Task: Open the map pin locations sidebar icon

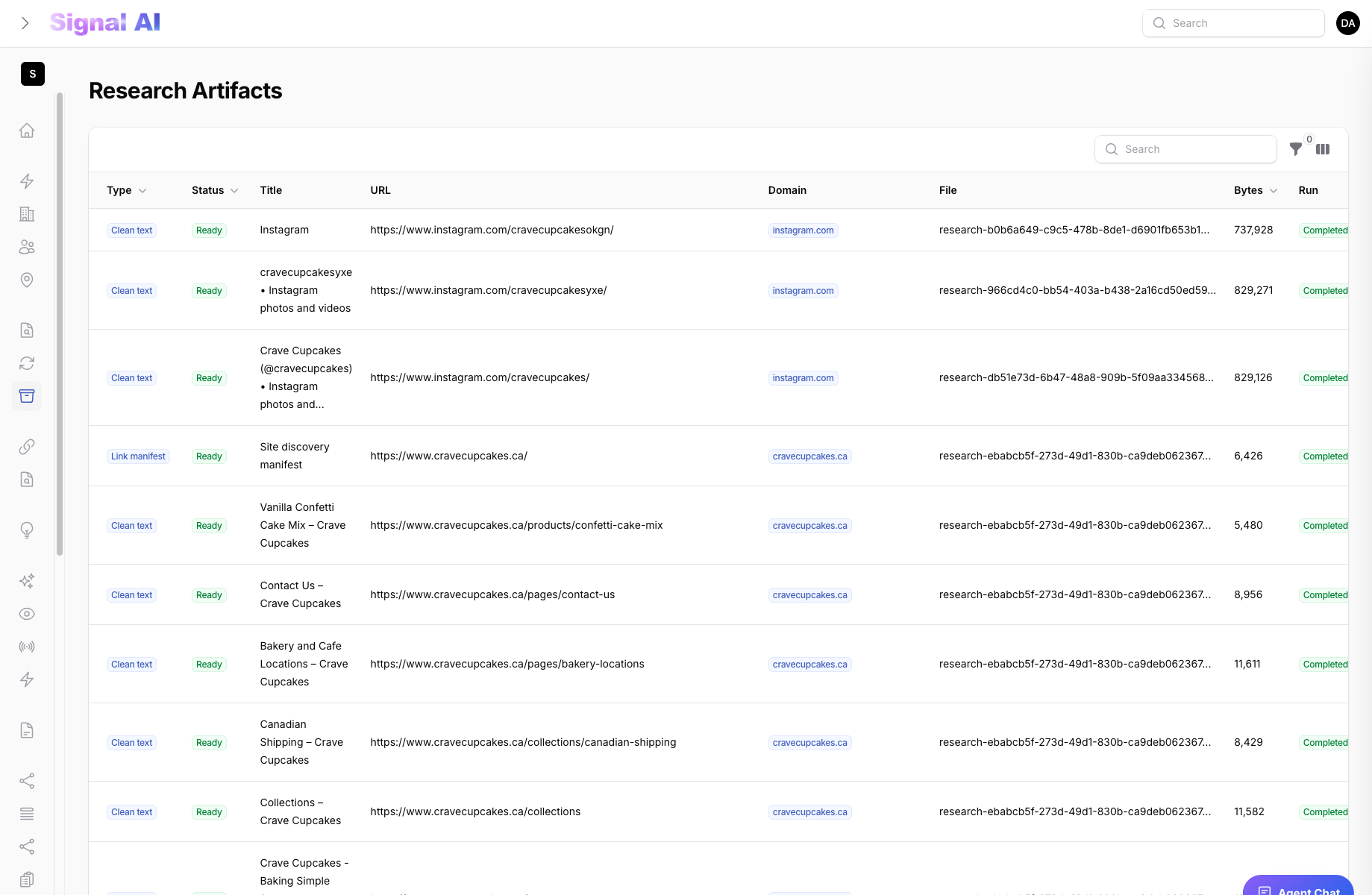Action: pos(27,280)
